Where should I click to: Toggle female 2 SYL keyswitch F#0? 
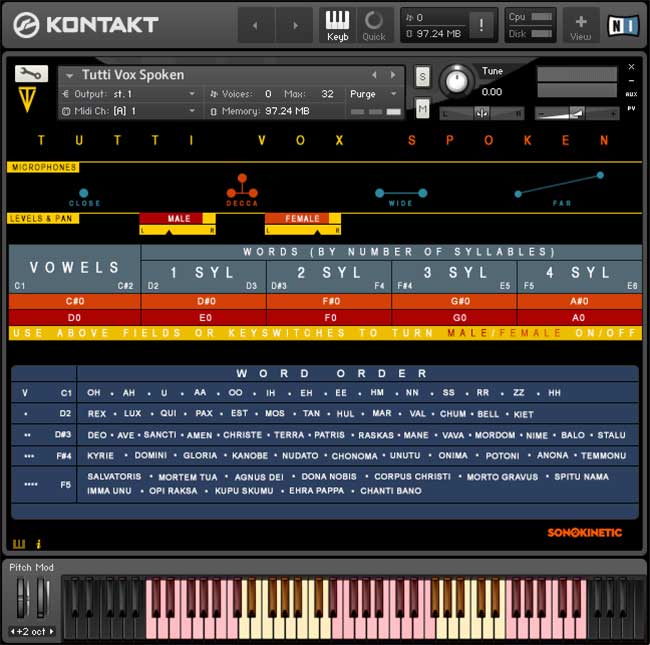click(329, 301)
